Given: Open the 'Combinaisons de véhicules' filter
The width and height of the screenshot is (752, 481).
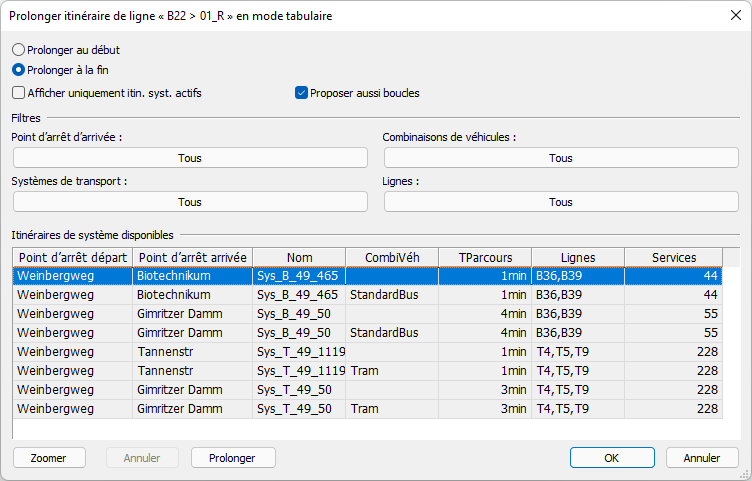Looking at the screenshot, I should (x=561, y=158).
